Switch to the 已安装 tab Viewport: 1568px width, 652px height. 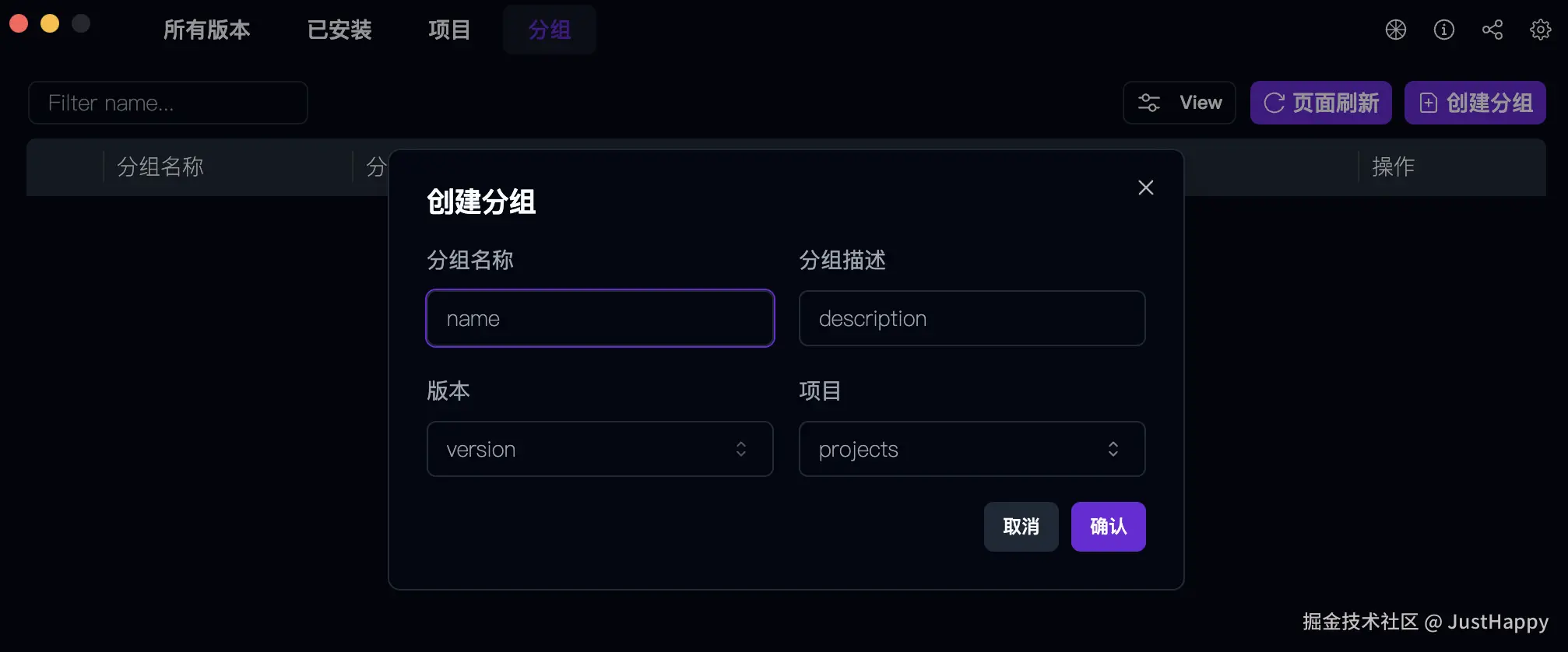coord(339,30)
